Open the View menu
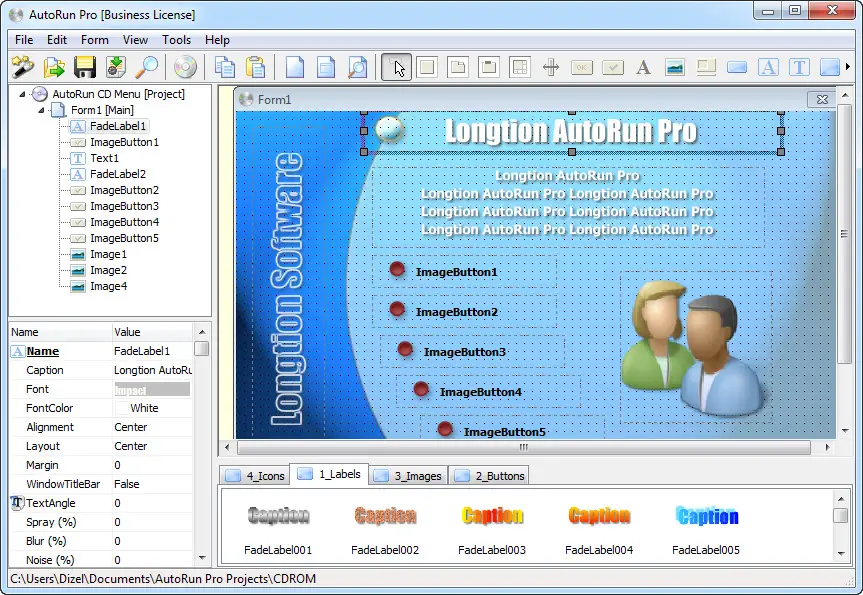Image resolution: width=863 pixels, height=595 pixels. (x=135, y=40)
